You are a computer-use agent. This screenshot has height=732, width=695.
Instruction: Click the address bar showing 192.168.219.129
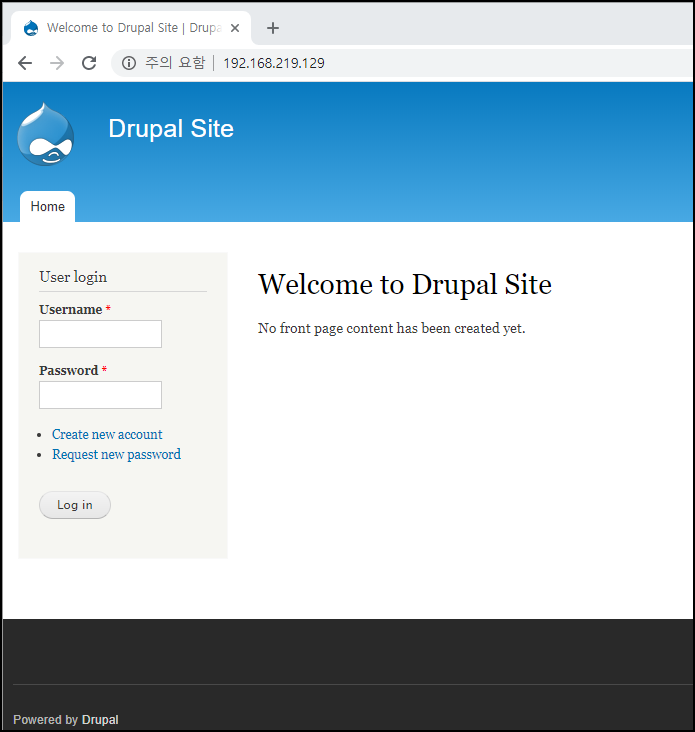click(401, 63)
